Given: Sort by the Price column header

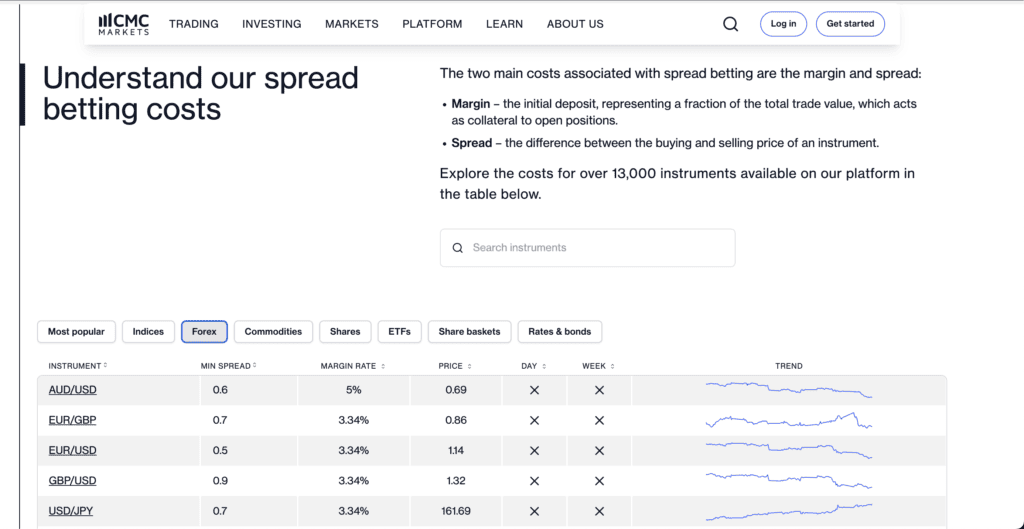Looking at the screenshot, I should [x=455, y=366].
